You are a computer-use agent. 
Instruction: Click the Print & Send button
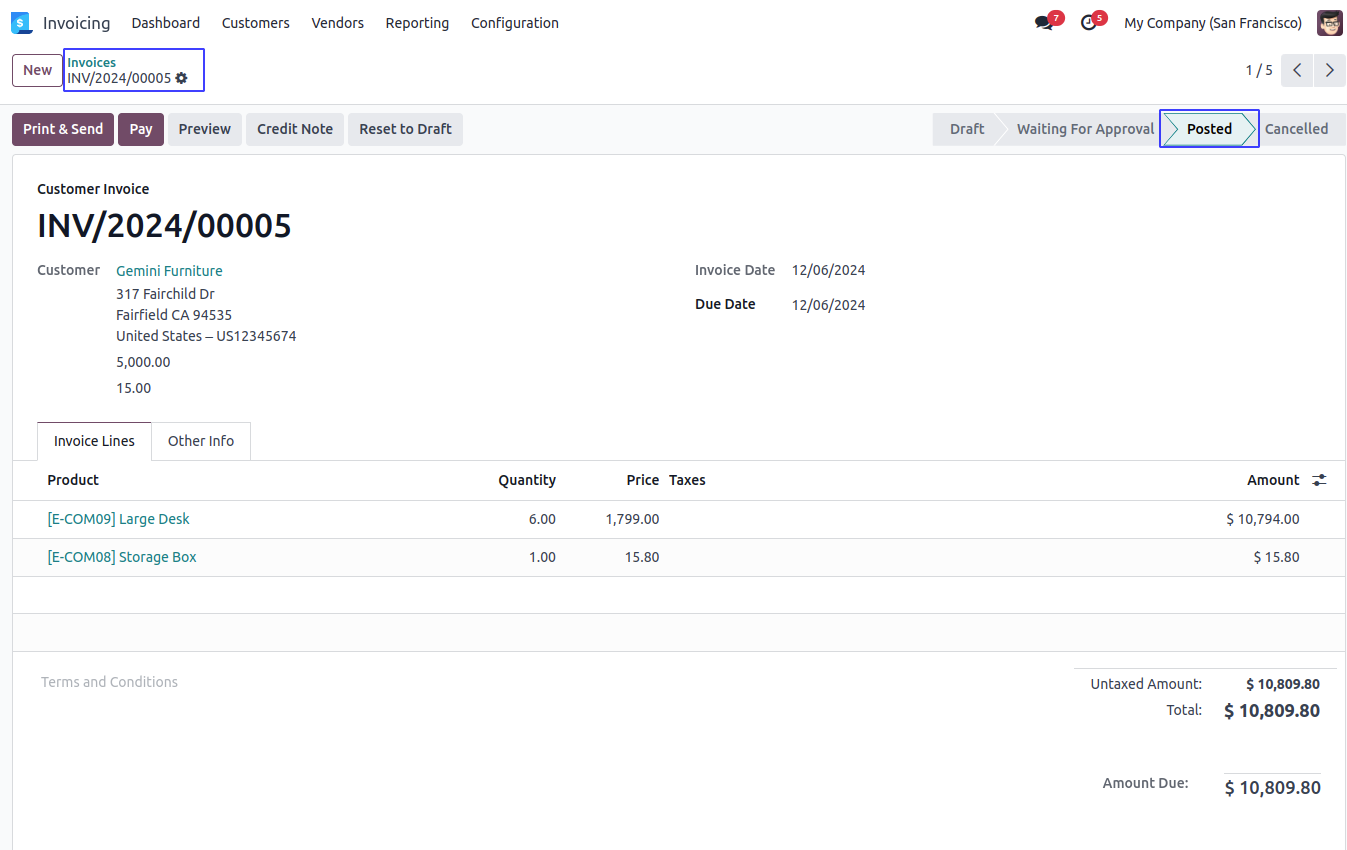(x=63, y=129)
